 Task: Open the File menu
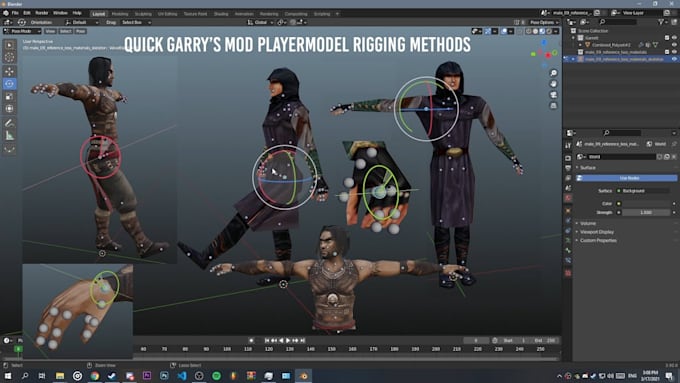[x=15, y=13]
